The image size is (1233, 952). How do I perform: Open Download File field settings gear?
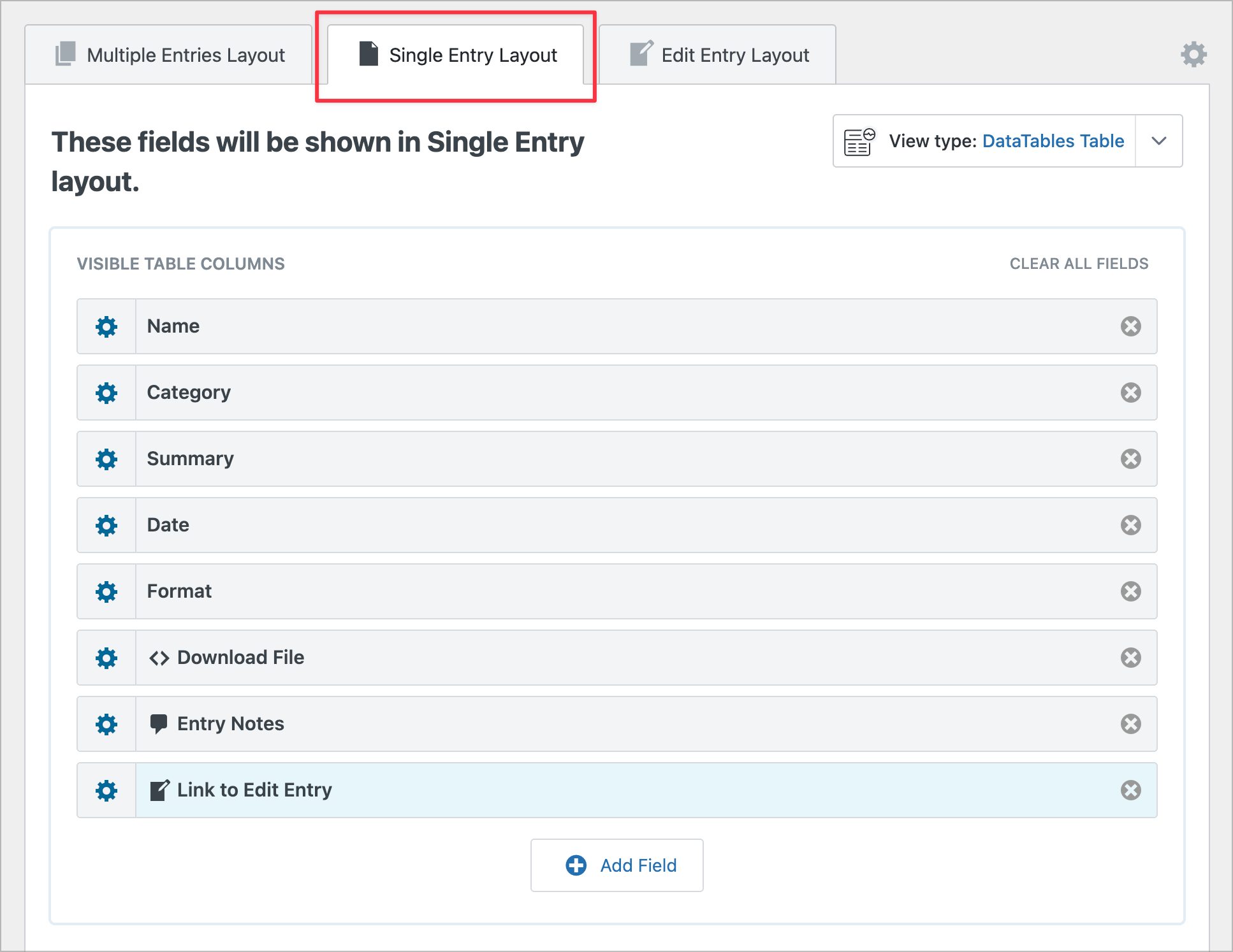[106, 658]
